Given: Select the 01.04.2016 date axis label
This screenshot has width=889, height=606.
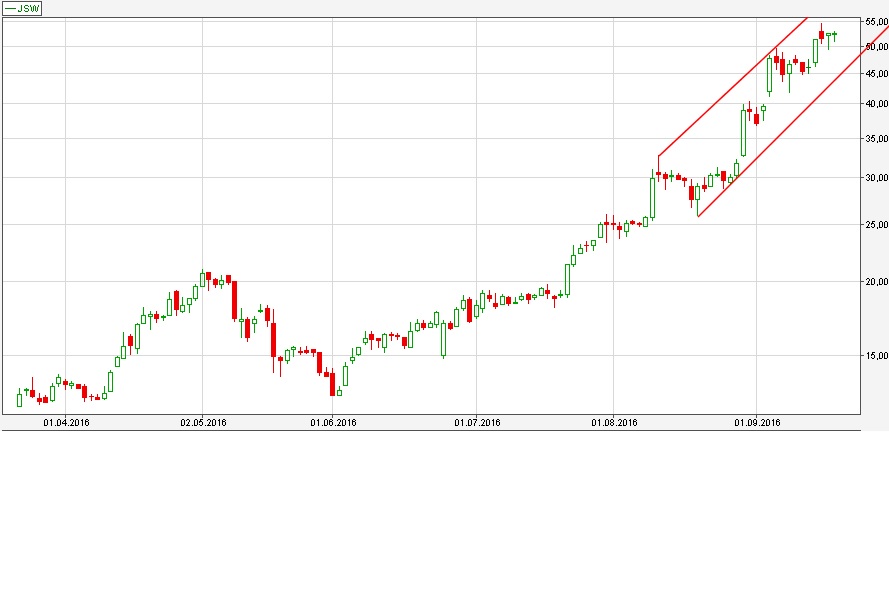Looking at the screenshot, I should click(66, 423).
